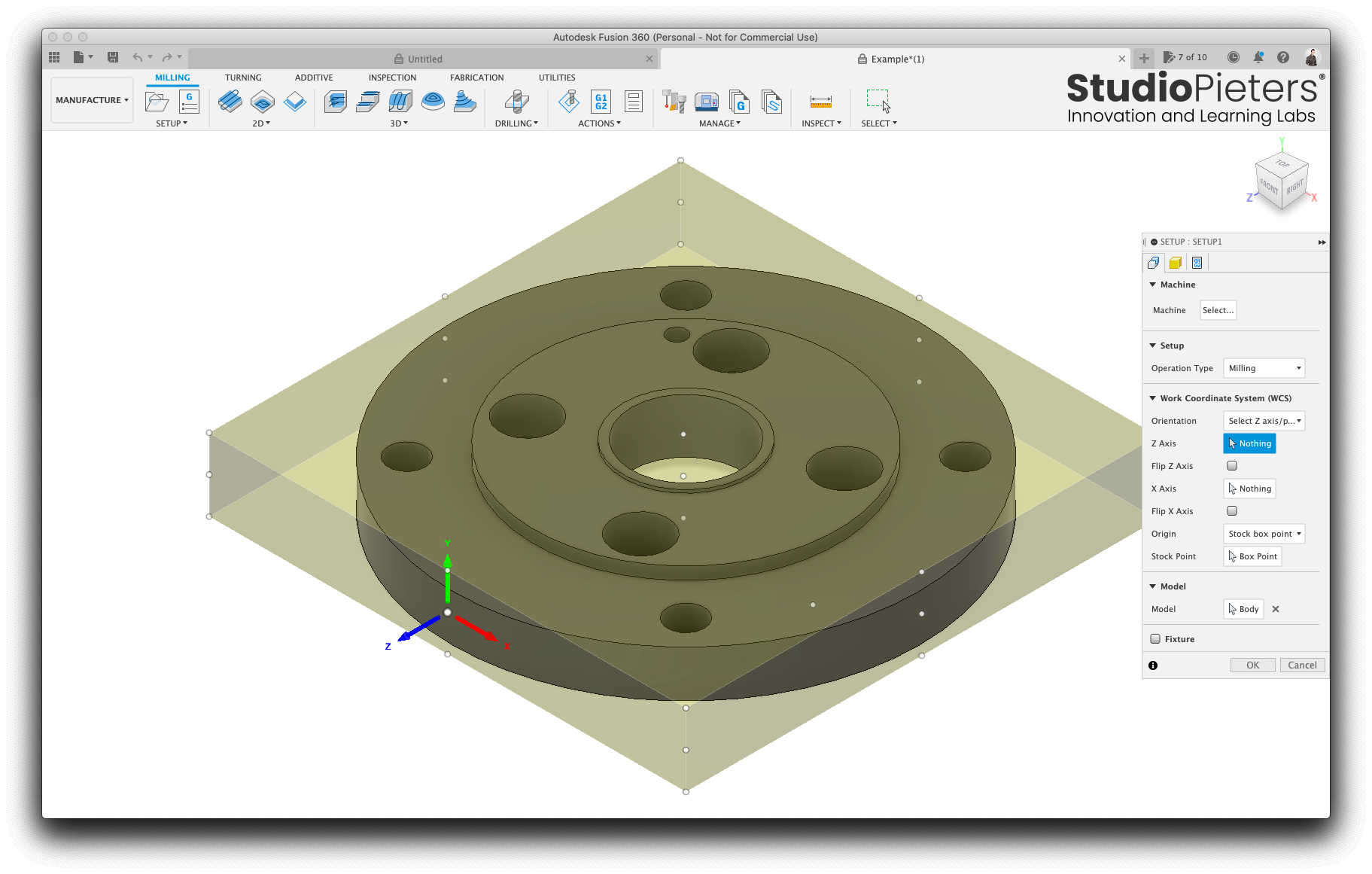This screenshot has height=874, width=1372.
Task: Open the data panel grid icon
Action: [54, 57]
